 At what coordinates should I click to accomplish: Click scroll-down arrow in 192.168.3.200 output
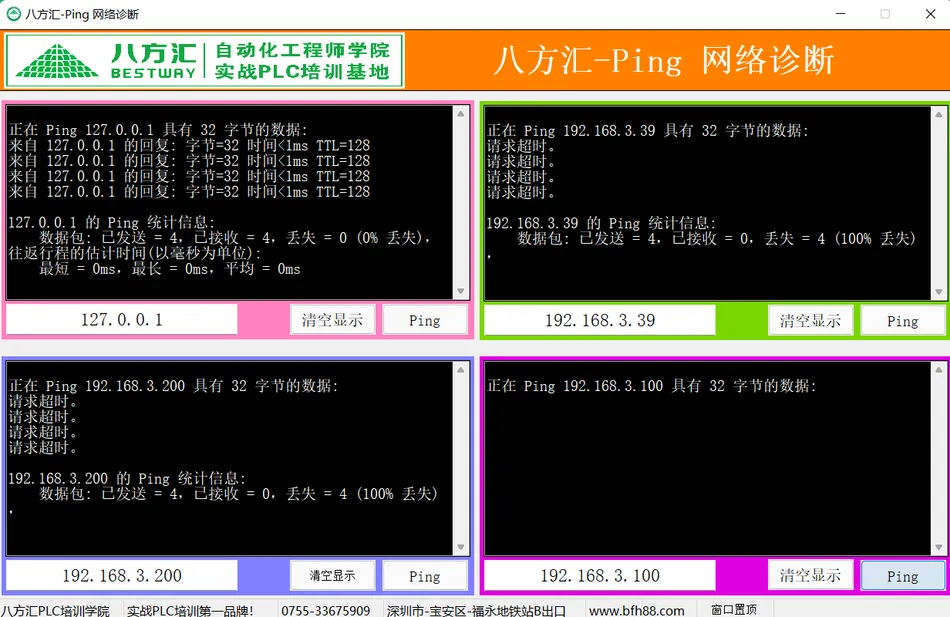[x=460, y=547]
